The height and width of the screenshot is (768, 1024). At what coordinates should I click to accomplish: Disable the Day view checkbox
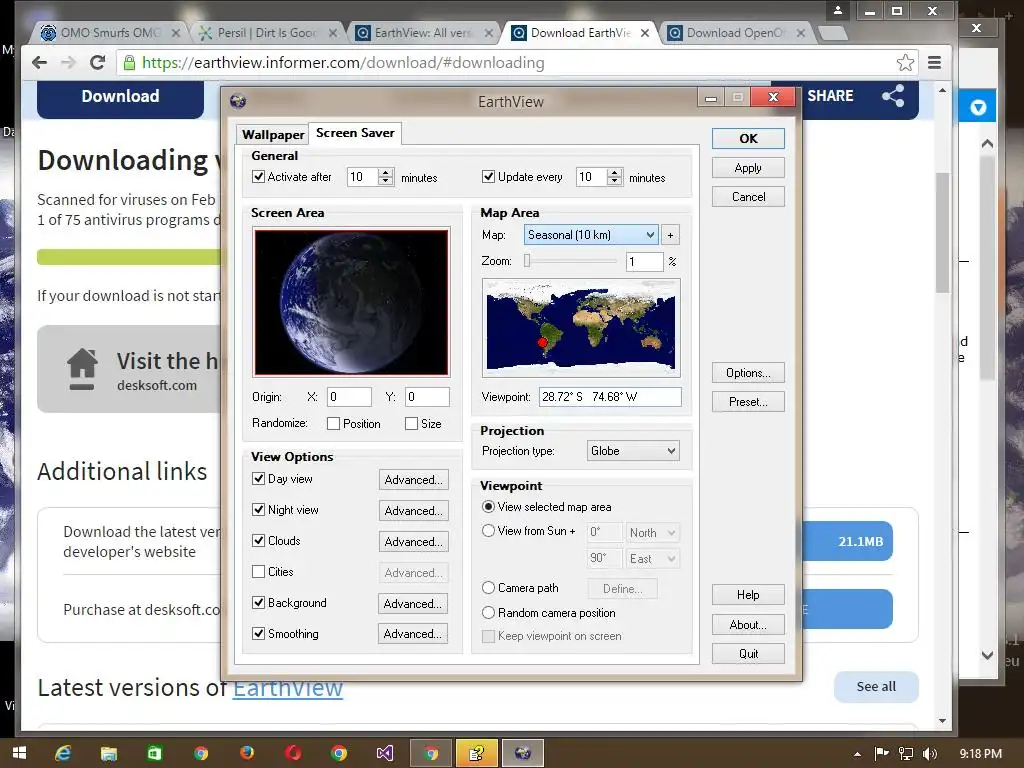pyautogui.click(x=259, y=479)
